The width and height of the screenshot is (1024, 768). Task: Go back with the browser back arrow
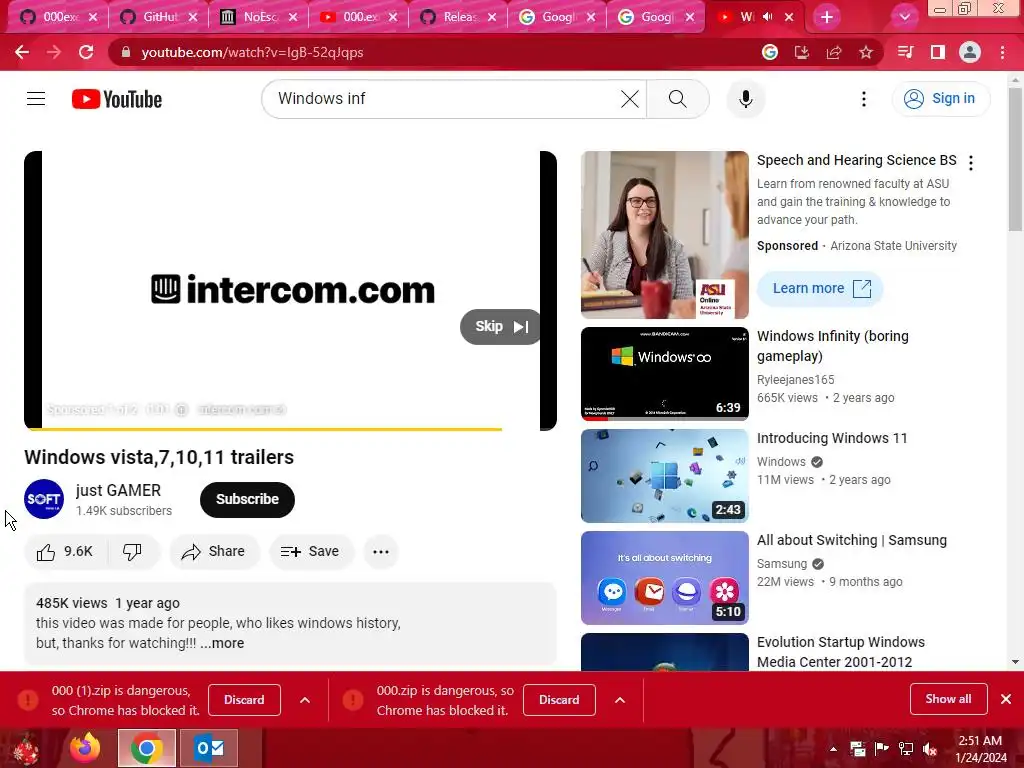click(22, 52)
